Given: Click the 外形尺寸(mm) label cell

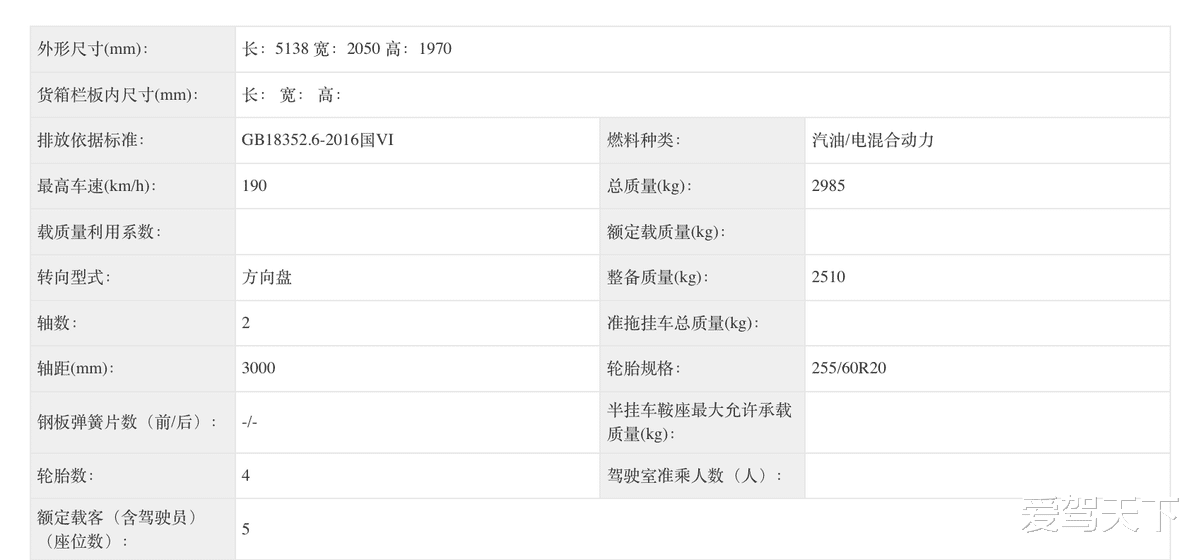Looking at the screenshot, I should (91, 49).
